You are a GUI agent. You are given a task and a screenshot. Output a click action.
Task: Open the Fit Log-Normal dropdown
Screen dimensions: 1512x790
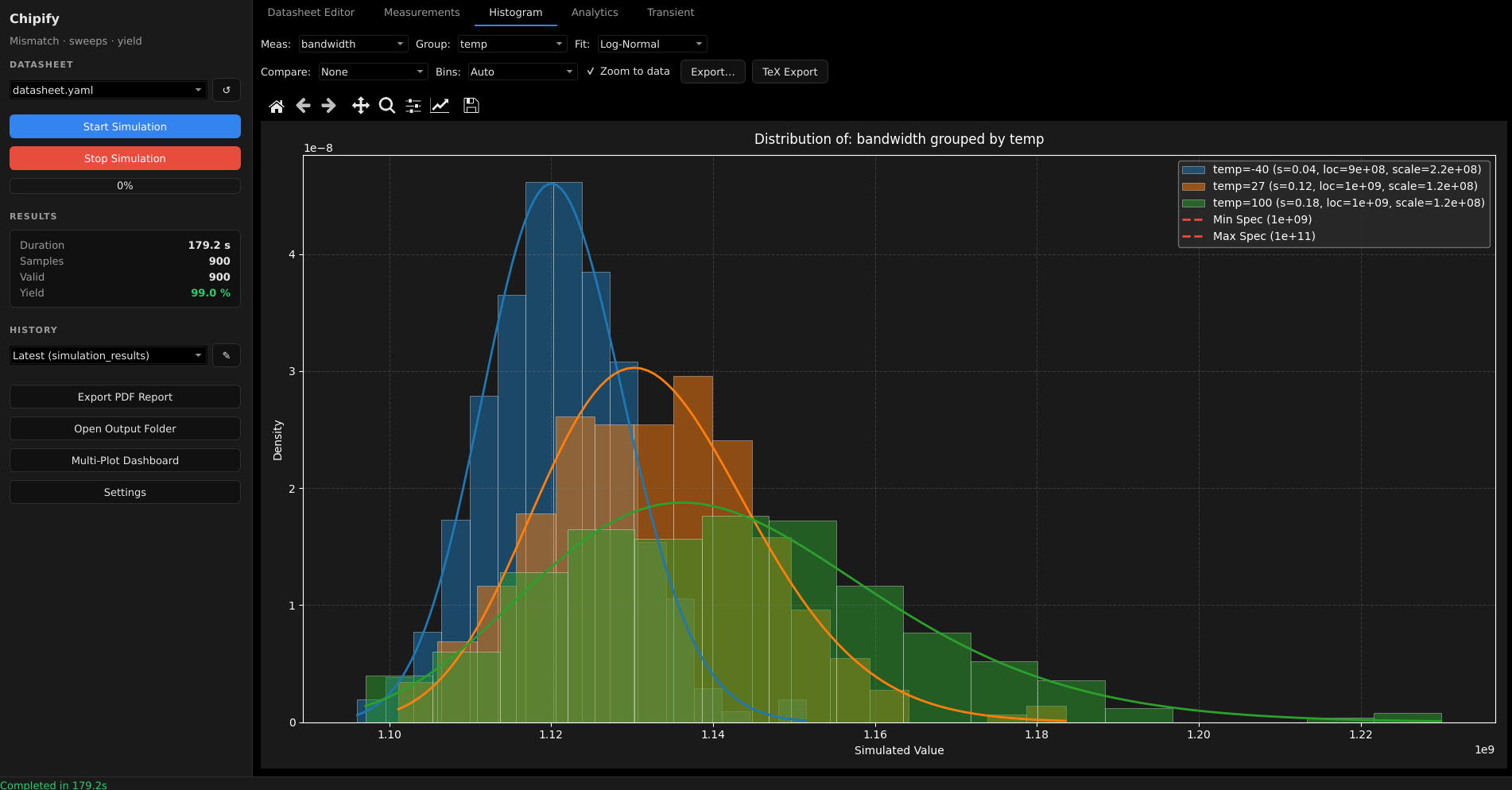pos(652,44)
